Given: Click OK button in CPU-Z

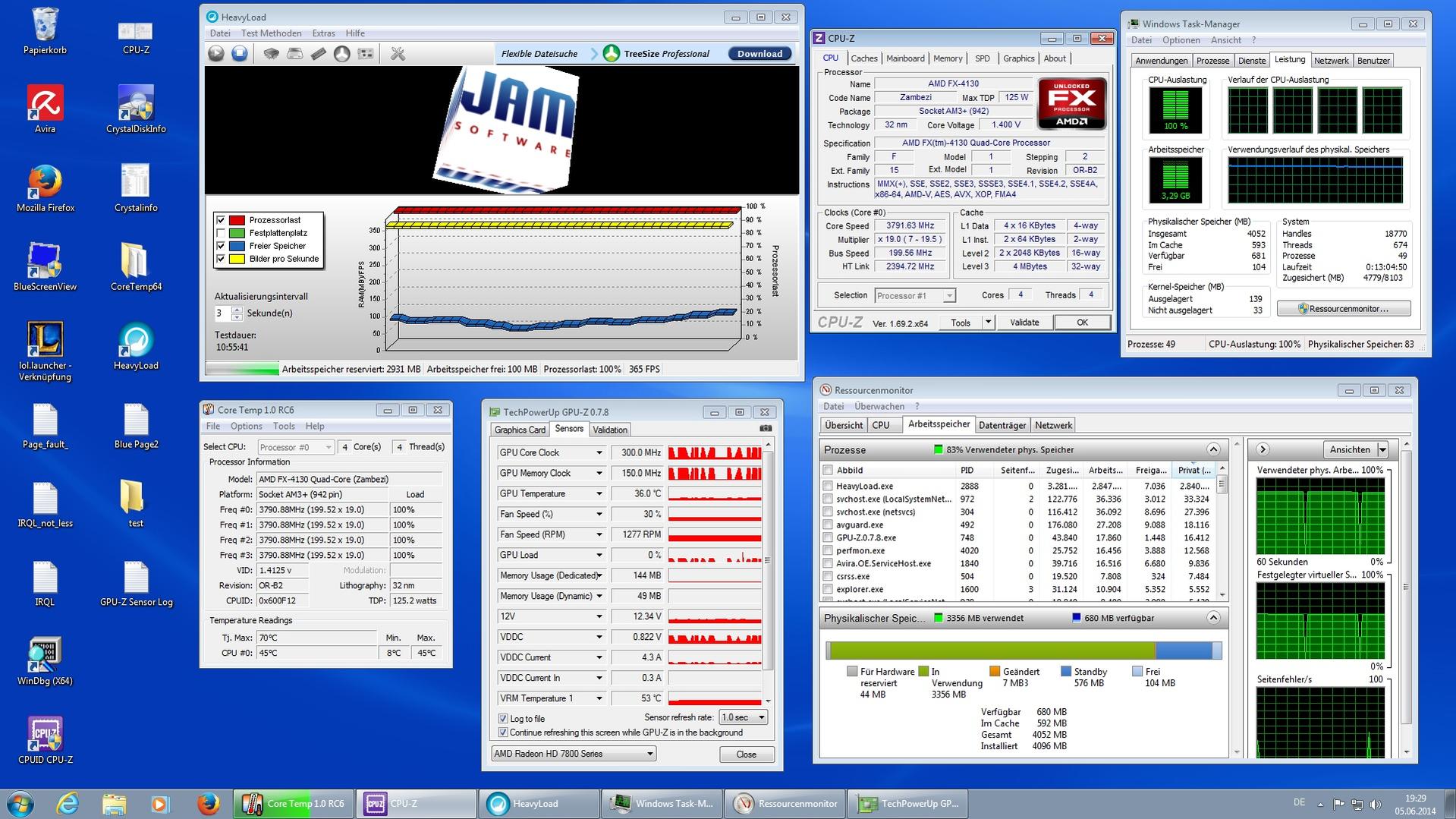Looking at the screenshot, I should coord(1082,323).
